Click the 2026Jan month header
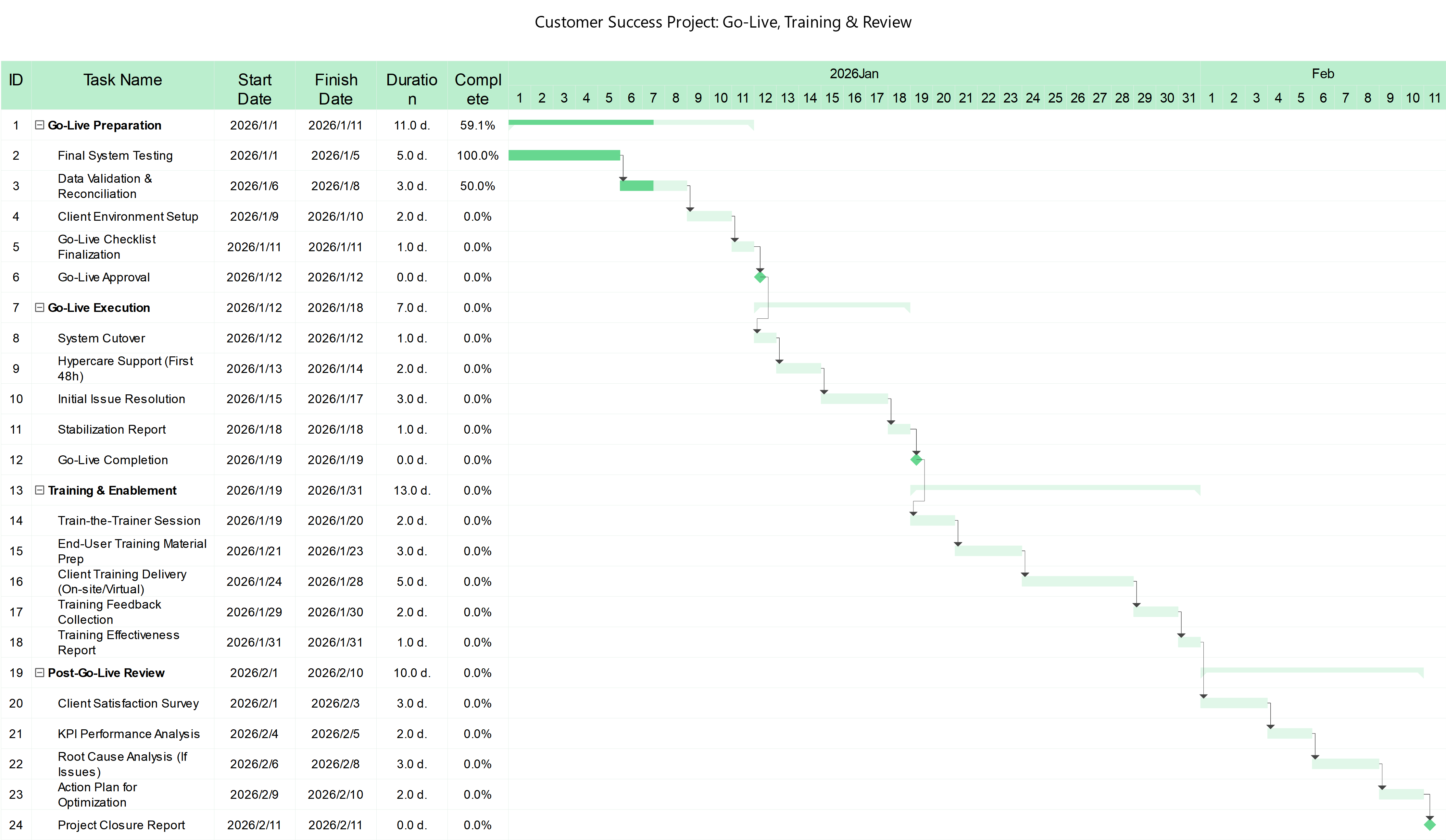1446x840 pixels. click(854, 73)
